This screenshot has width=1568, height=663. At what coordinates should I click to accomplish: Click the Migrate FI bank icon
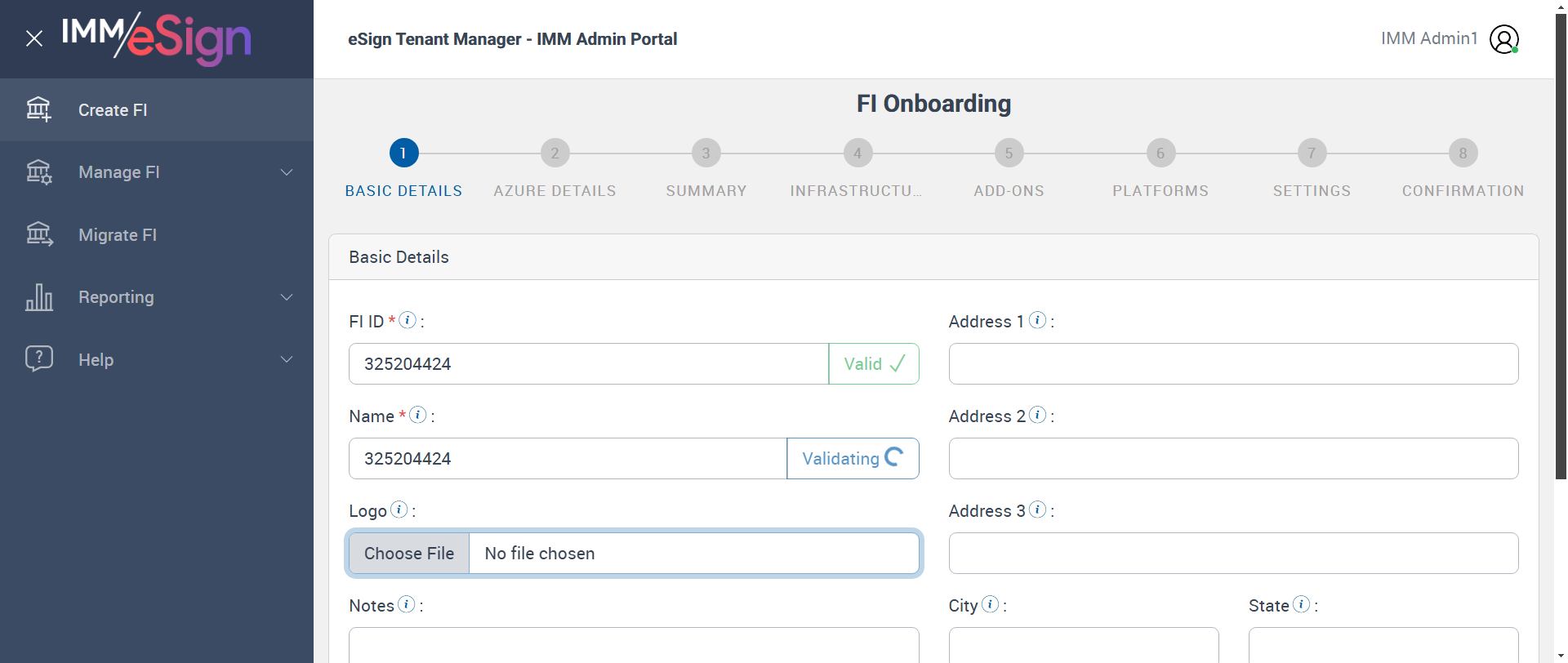pos(38,234)
